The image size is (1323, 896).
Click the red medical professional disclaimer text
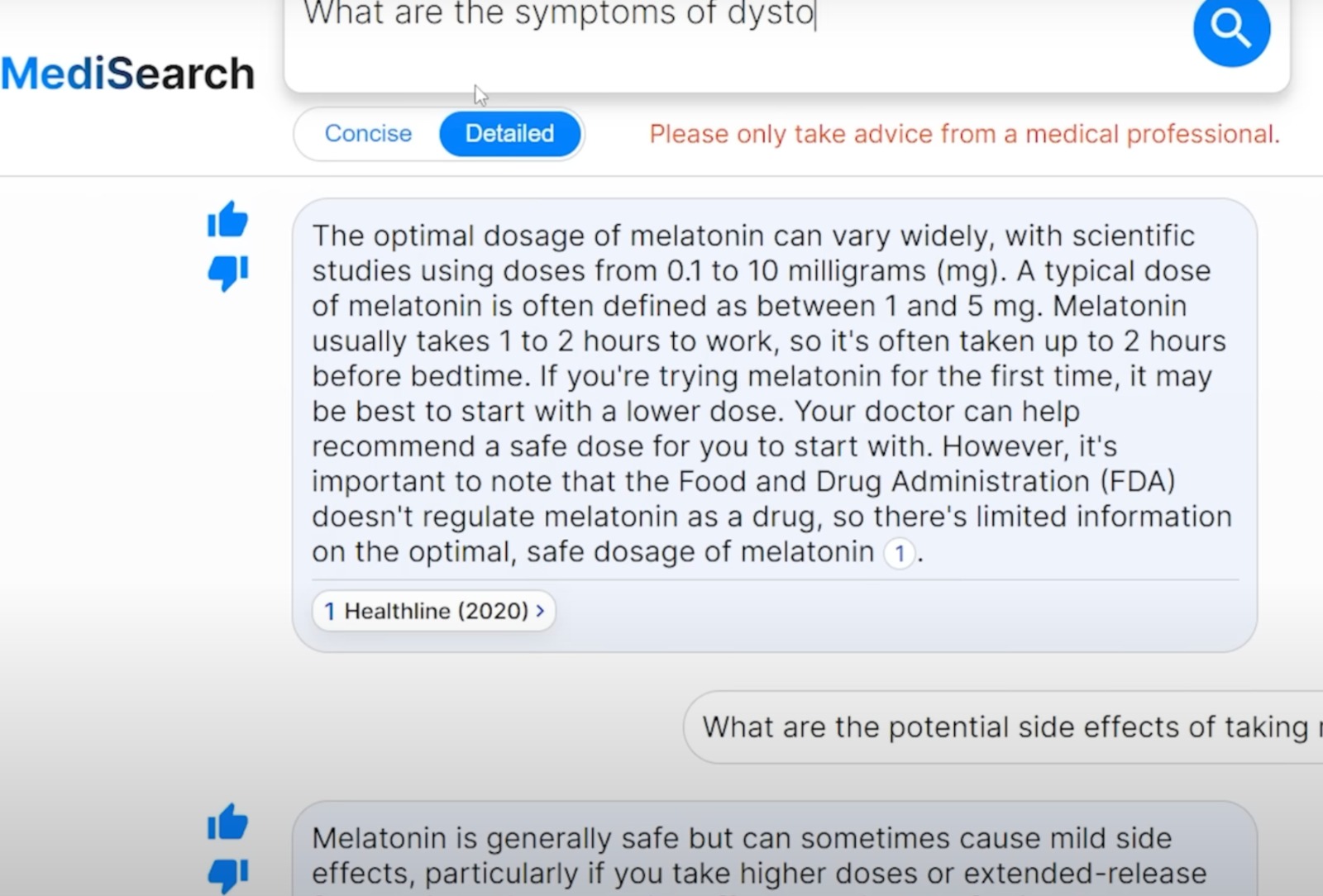tap(964, 134)
